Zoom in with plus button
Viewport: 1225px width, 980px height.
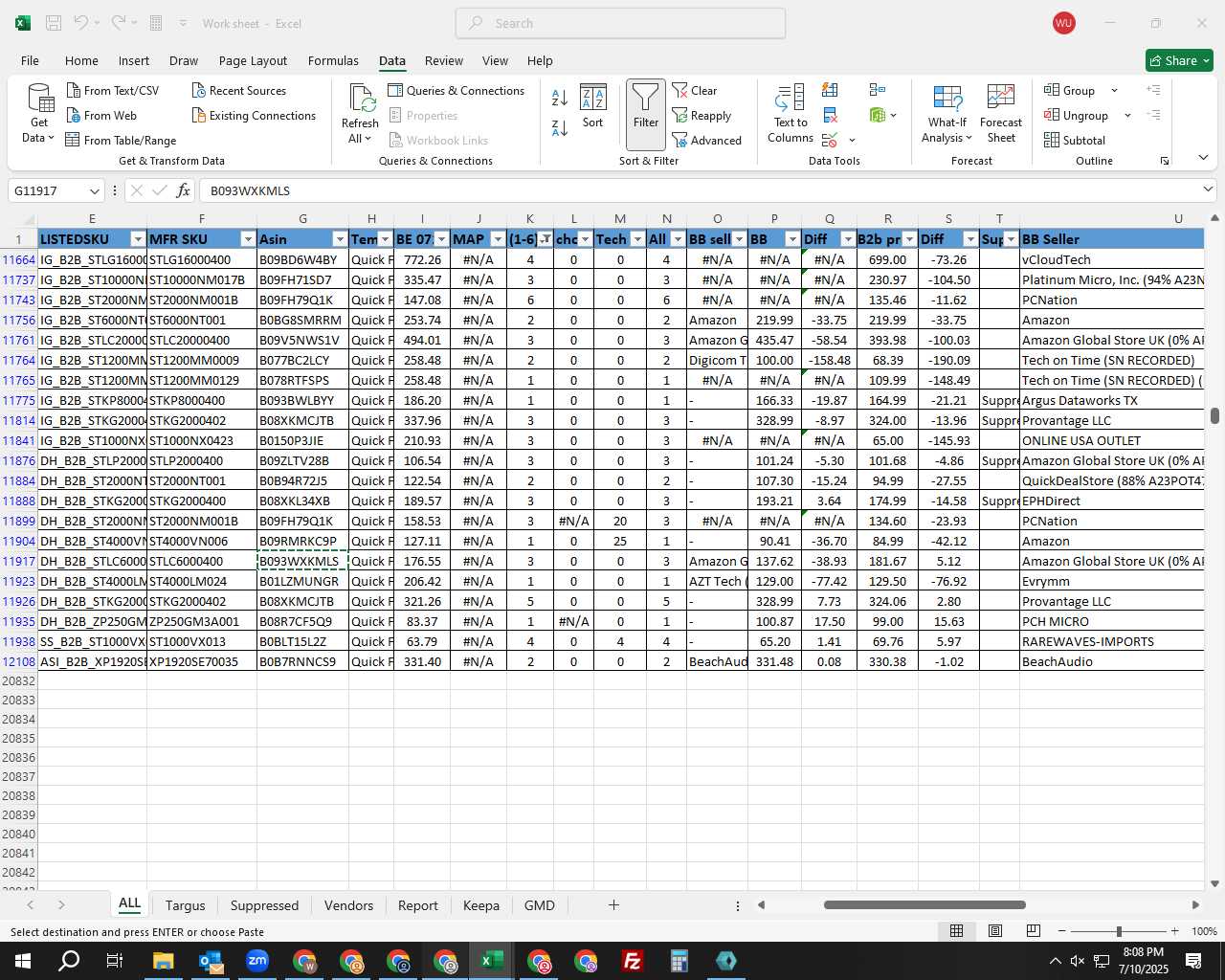point(1174,931)
